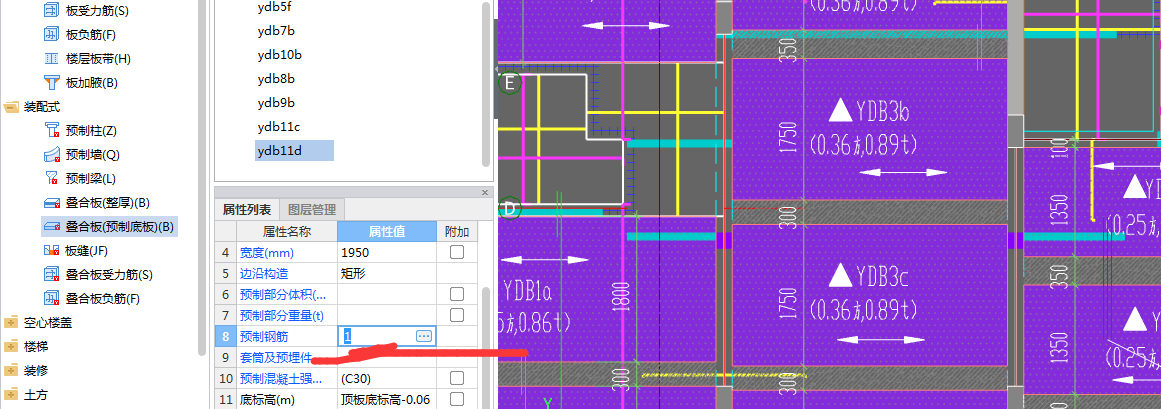This screenshot has width=1161, height=409.
Task: Toggle the 附加 checkbox for 预制混凝土强度
Action: 457,379
